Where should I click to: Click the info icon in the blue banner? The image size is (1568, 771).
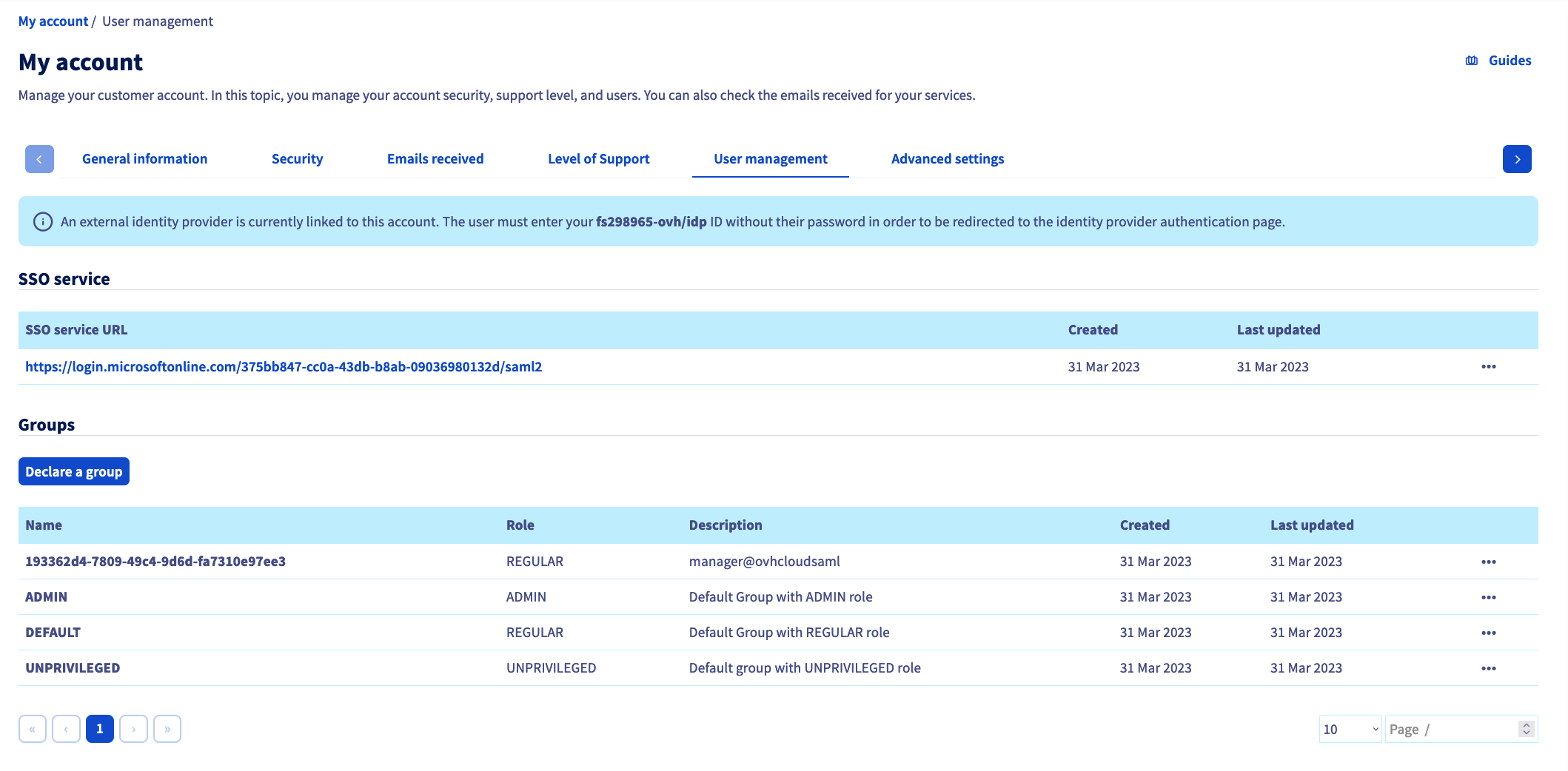click(43, 222)
